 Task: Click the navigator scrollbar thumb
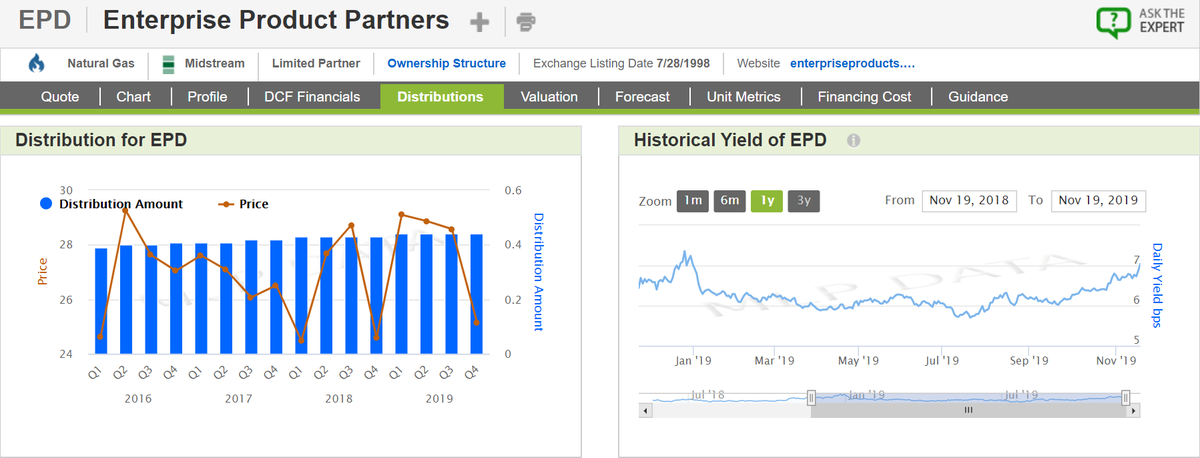pos(968,411)
